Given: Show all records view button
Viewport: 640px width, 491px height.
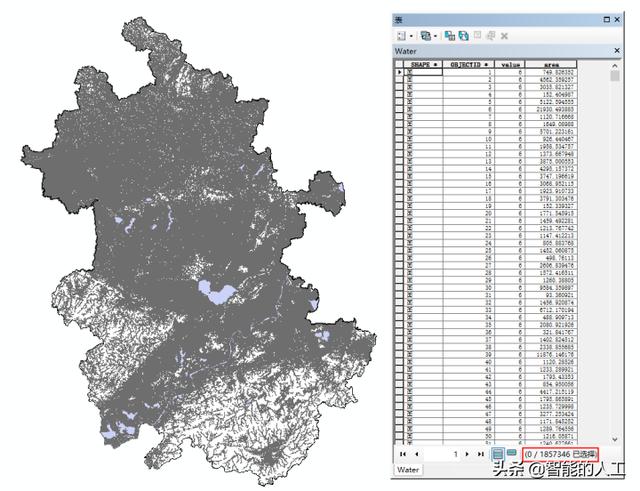Looking at the screenshot, I should [498, 453].
